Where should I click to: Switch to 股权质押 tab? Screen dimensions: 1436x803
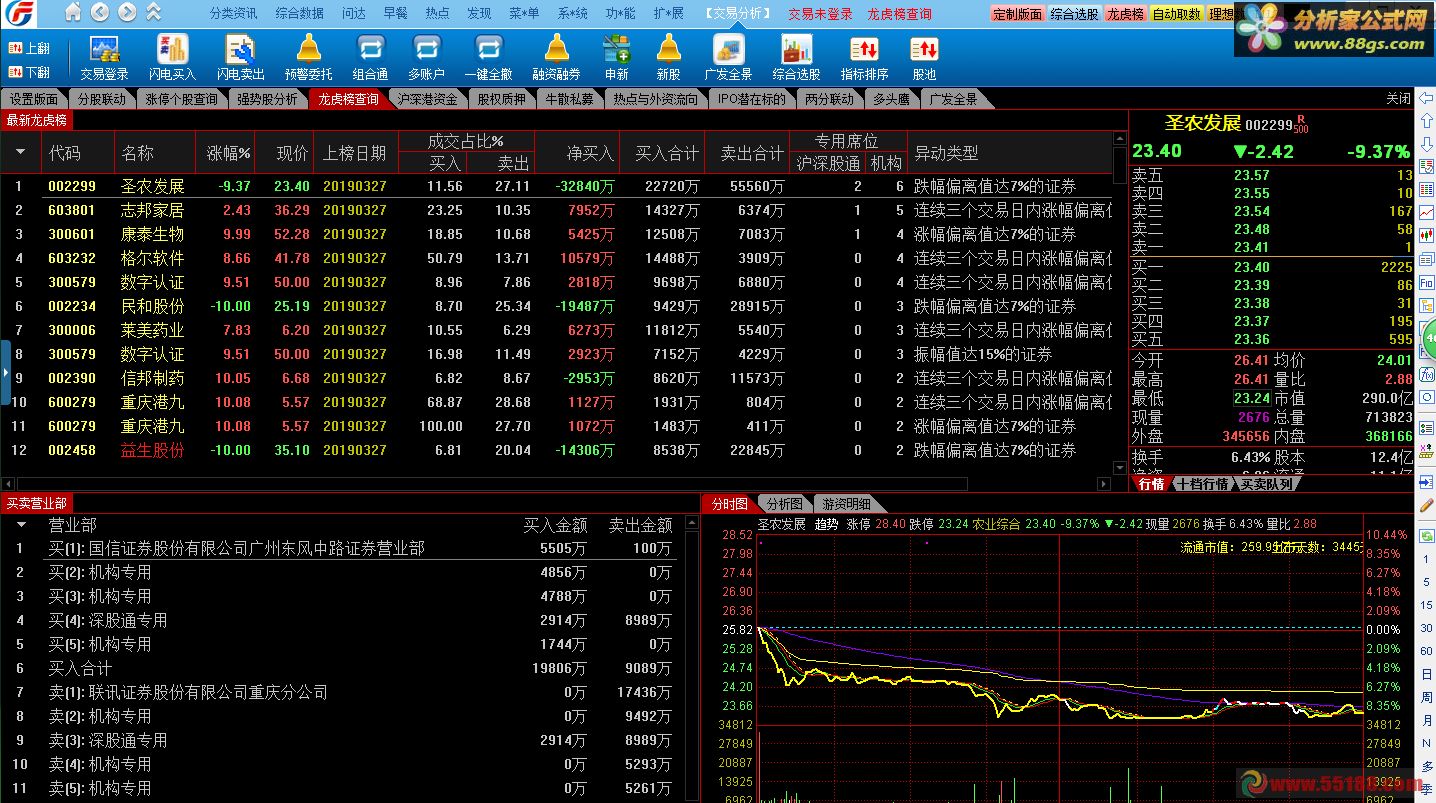tap(501, 99)
